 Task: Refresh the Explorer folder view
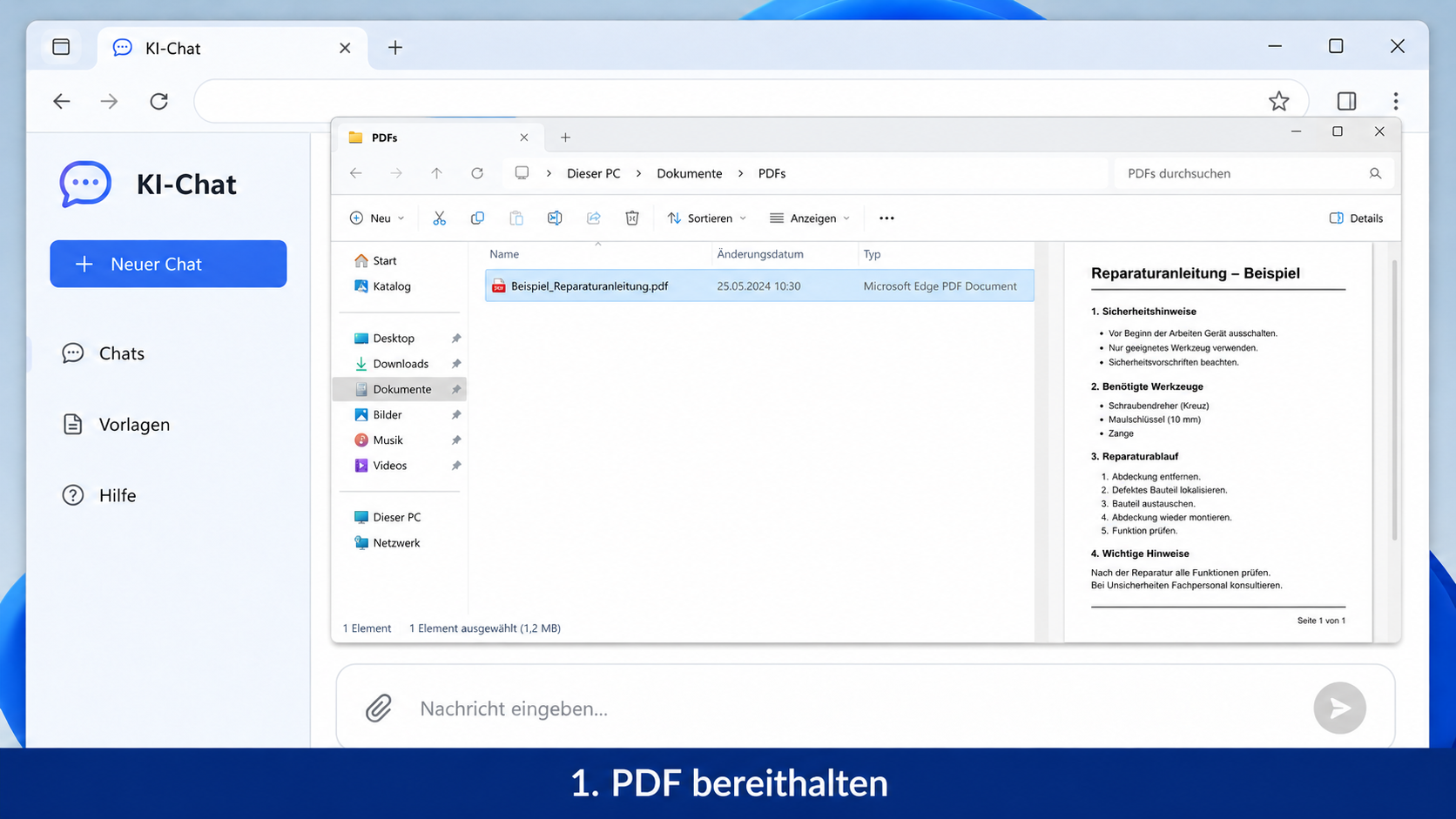[477, 173]
